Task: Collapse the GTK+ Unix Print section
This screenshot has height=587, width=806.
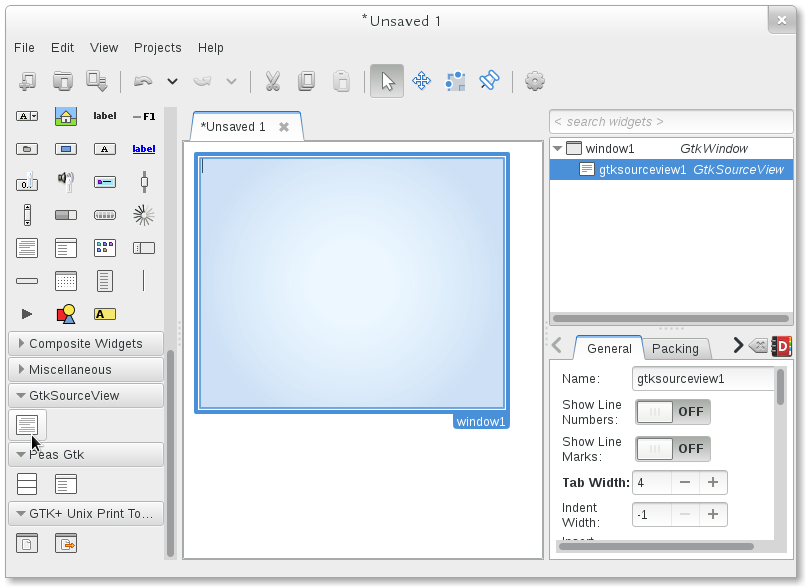Action: tap(86, 513)
